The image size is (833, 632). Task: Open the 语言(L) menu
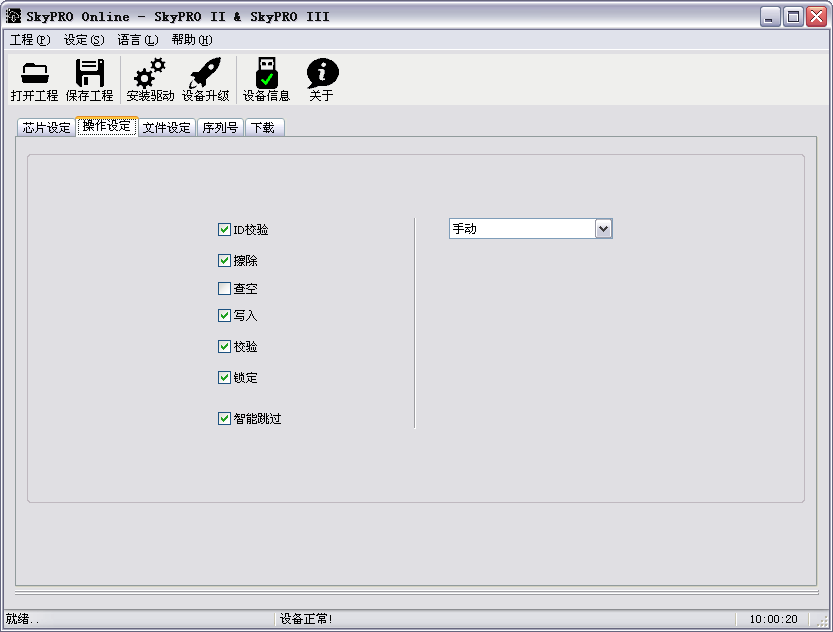[138, 40]
